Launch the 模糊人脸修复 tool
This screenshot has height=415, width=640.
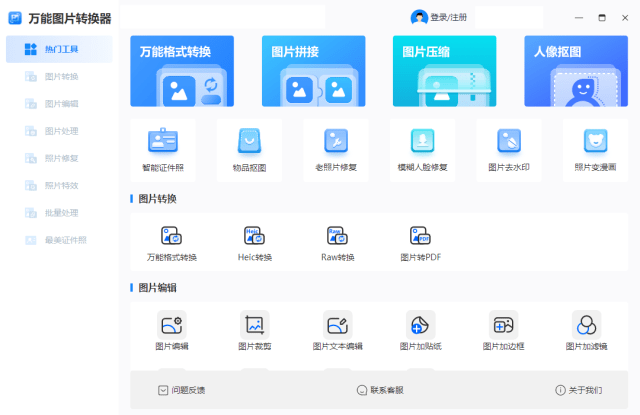click(422, 141)
